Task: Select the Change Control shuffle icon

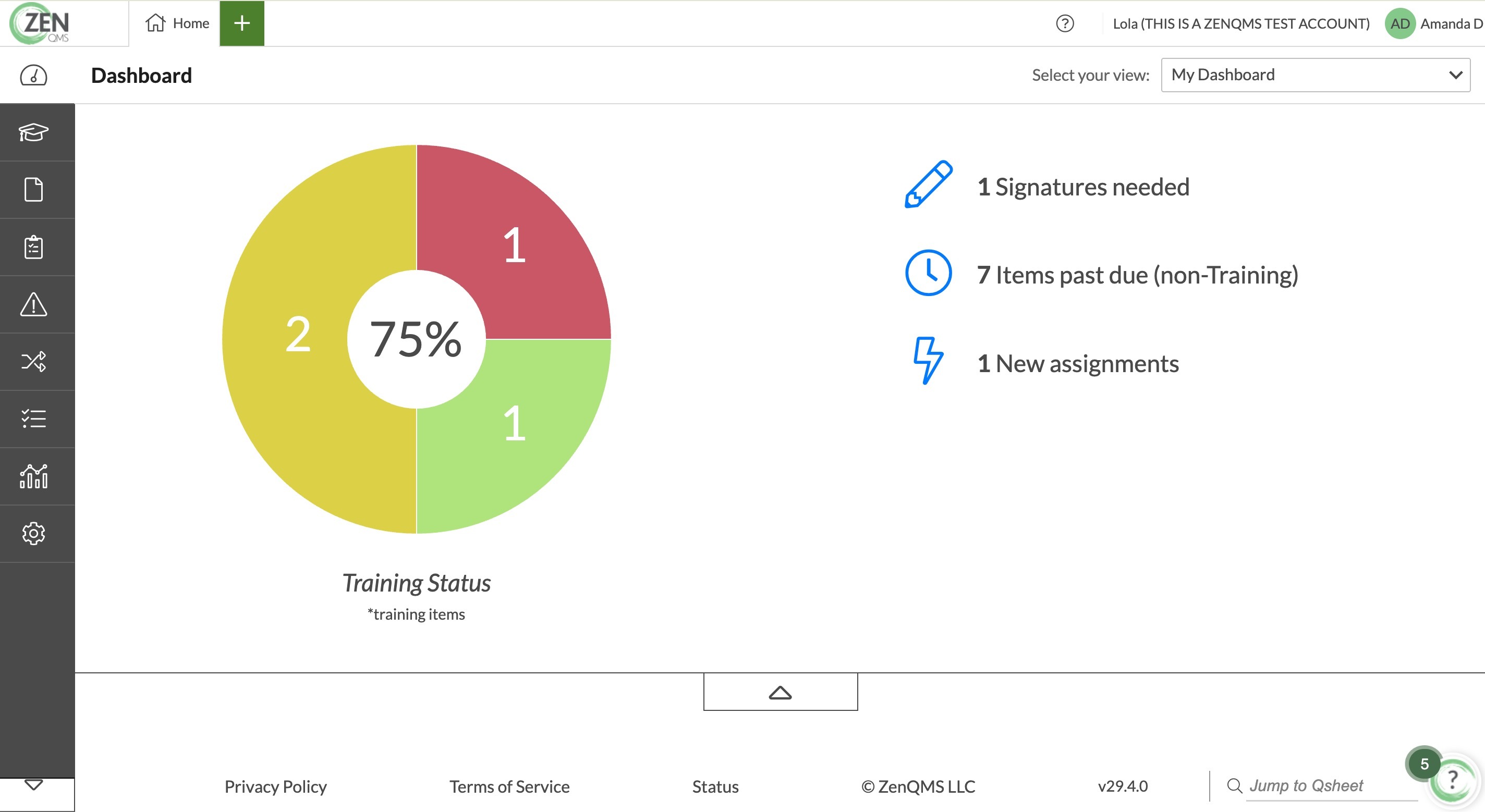Action: (x=34, y=361)
